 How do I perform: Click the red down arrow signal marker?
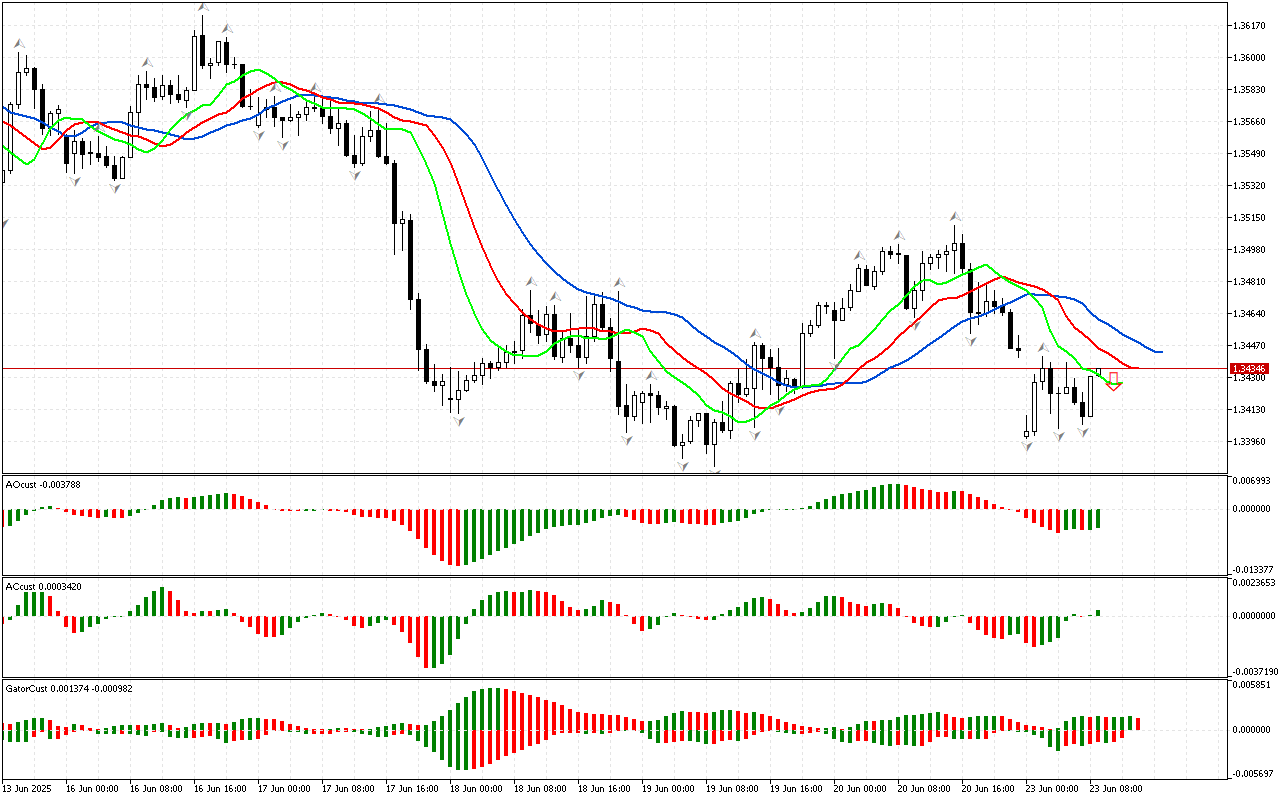click(x=1114, y=381)
